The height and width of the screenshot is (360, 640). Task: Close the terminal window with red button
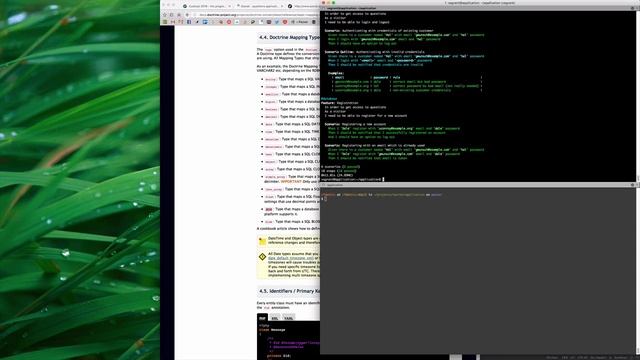(324, 3)
